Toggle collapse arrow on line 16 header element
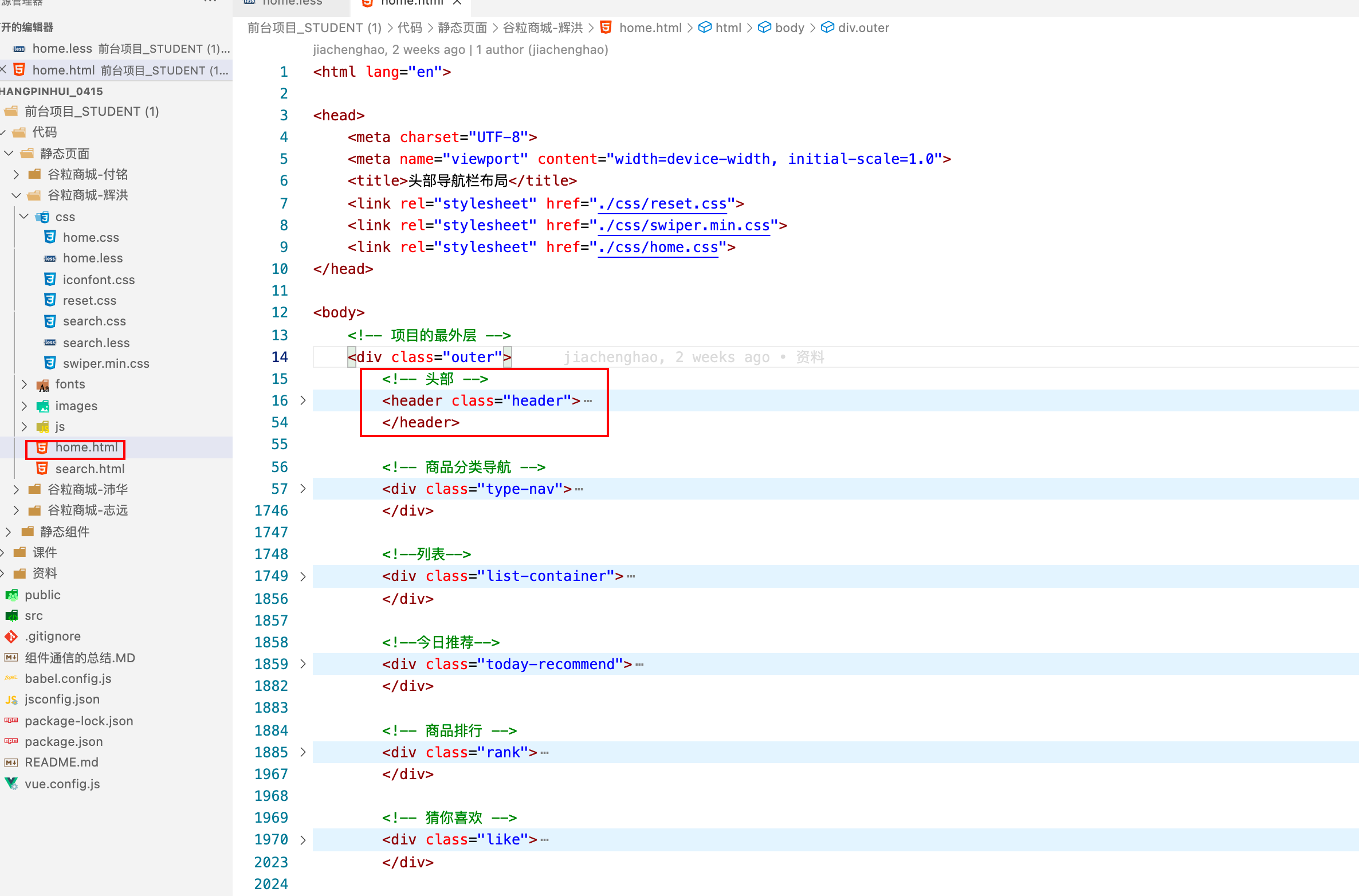Screen dimensions: 1359x896 point(304,400)
